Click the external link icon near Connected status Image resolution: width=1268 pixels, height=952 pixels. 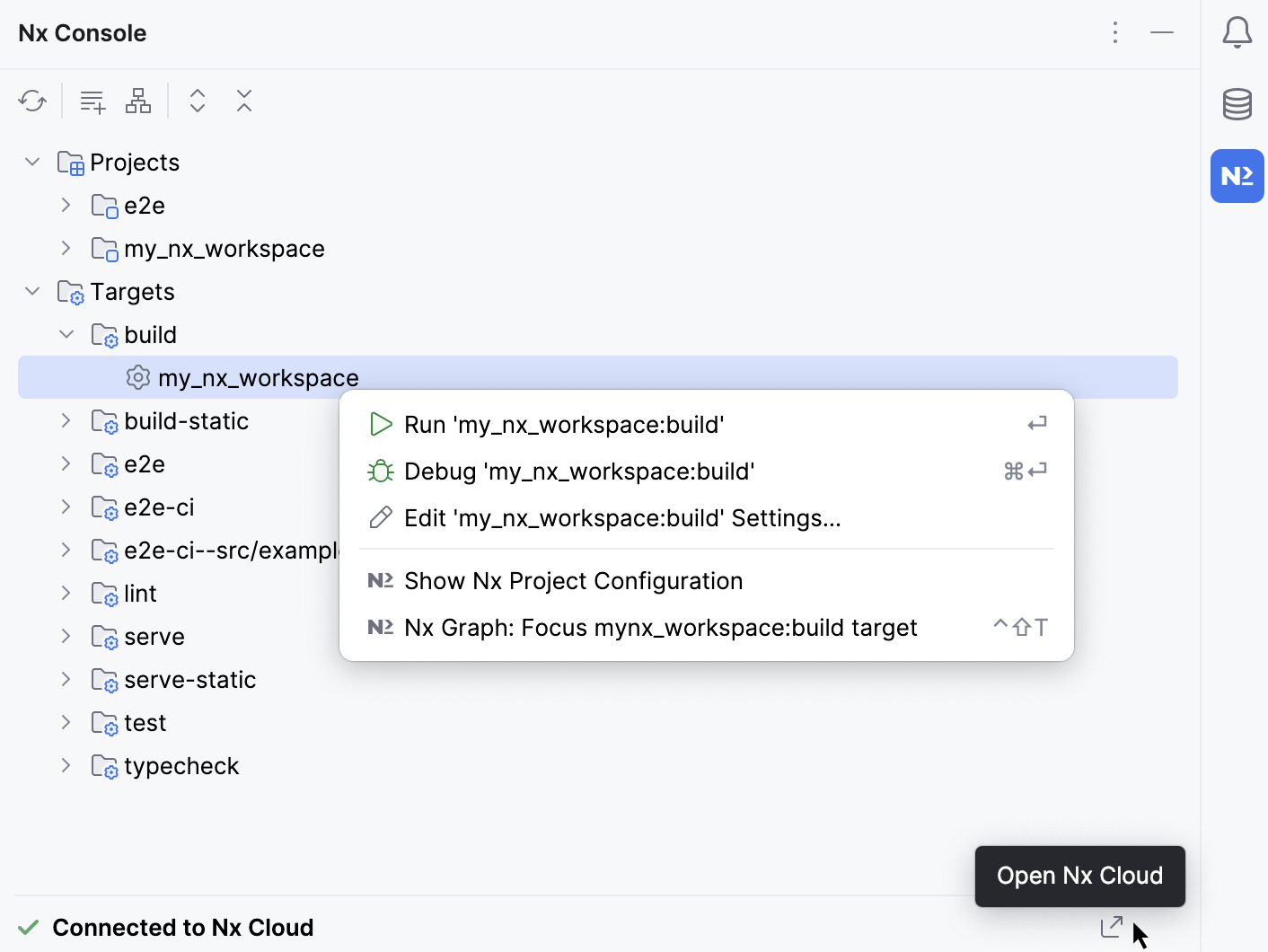(x=1111, y=926)
